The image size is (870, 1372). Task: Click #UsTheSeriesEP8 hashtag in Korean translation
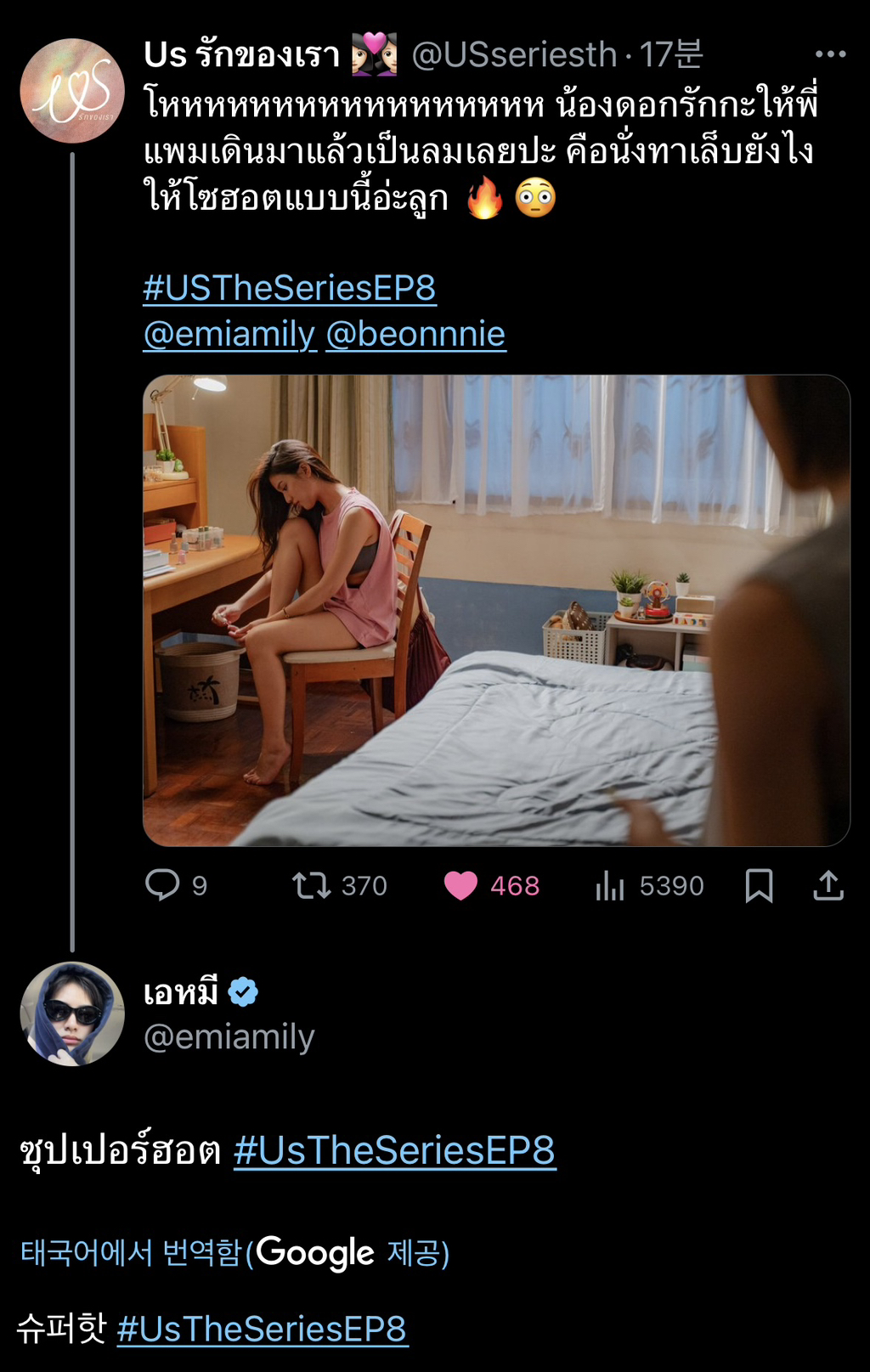pos(262,1330)
